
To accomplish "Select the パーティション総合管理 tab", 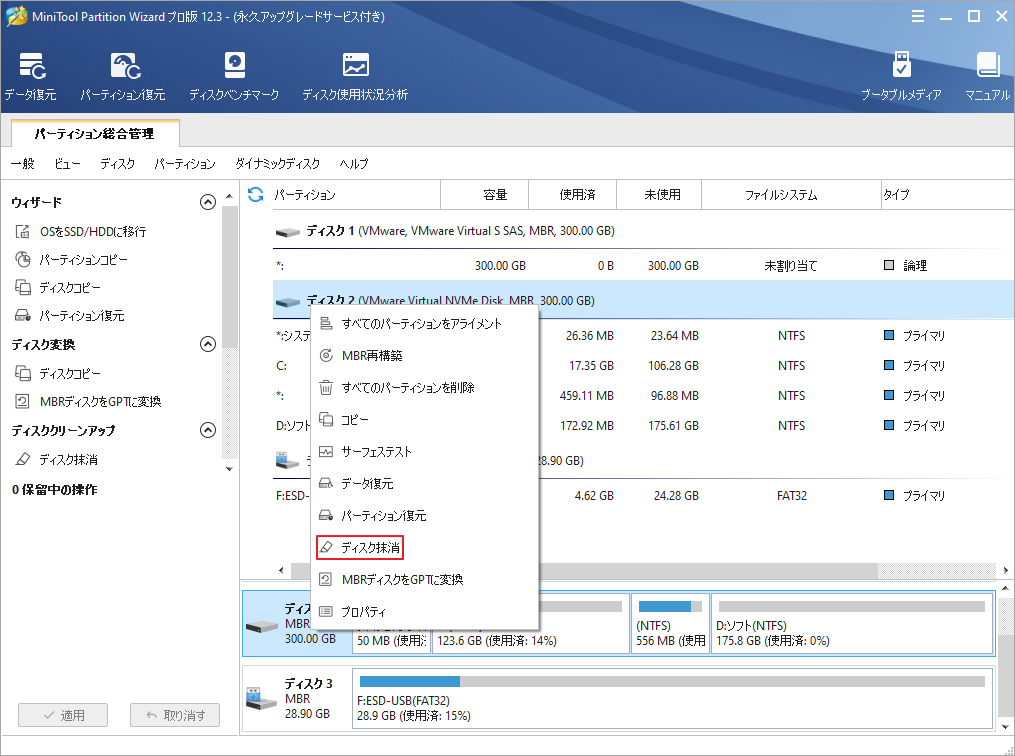I will click(95, 134).
